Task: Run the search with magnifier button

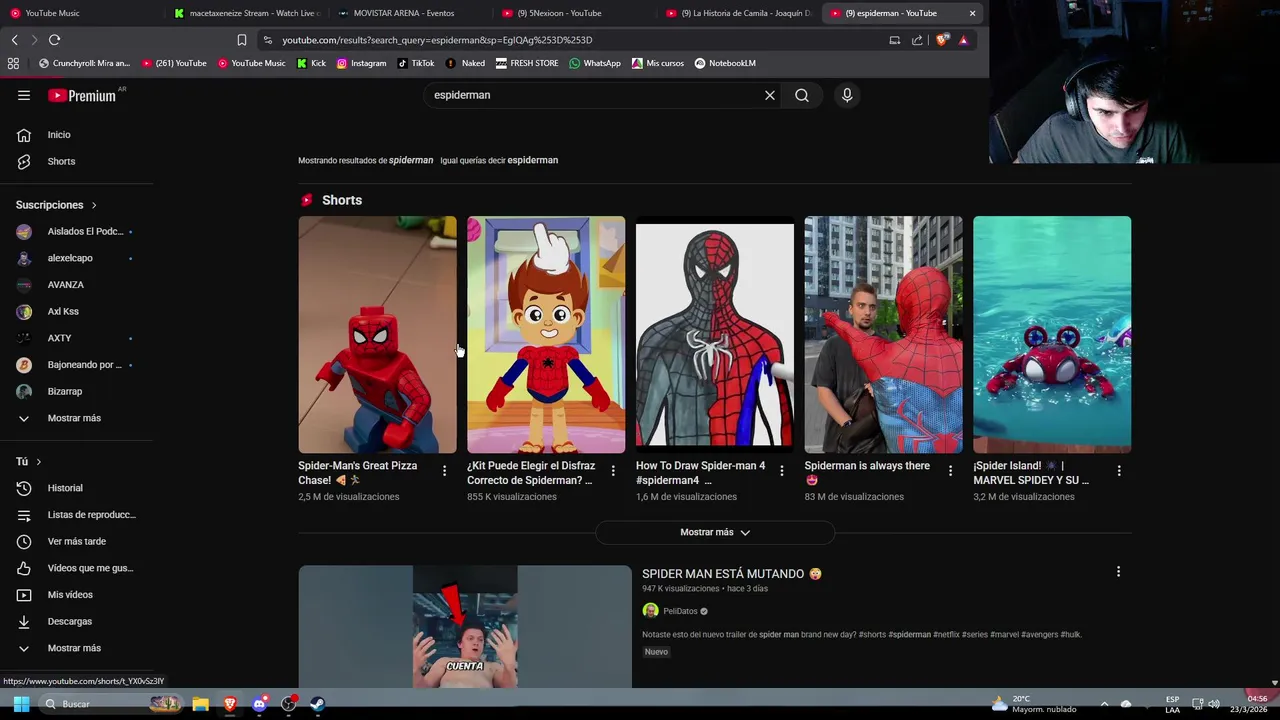Action: coord(802,95)
